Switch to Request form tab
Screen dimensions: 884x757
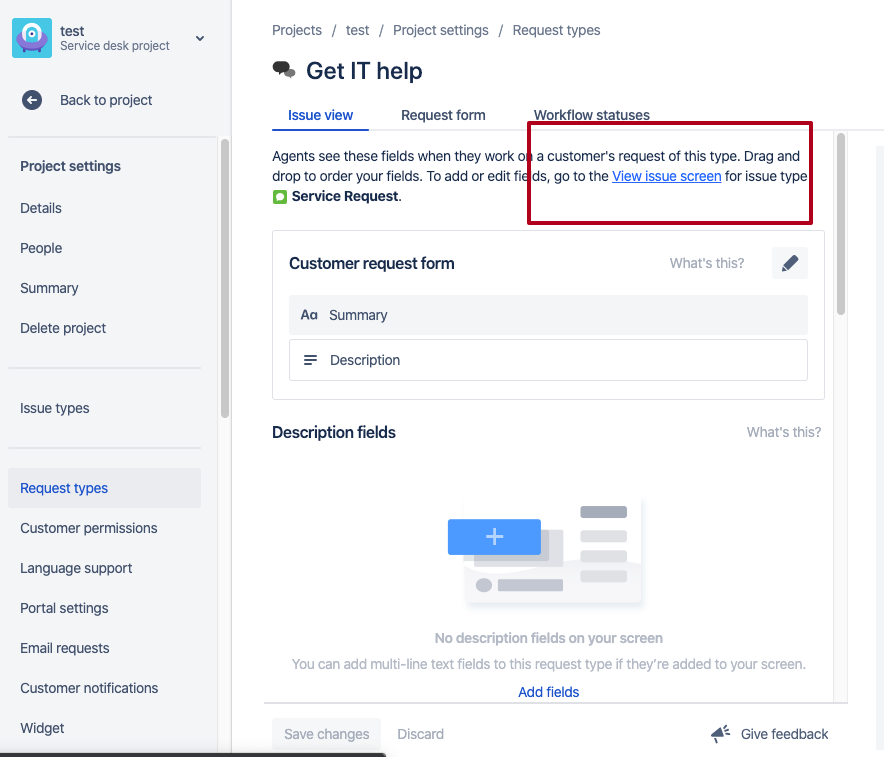(443, 115)
